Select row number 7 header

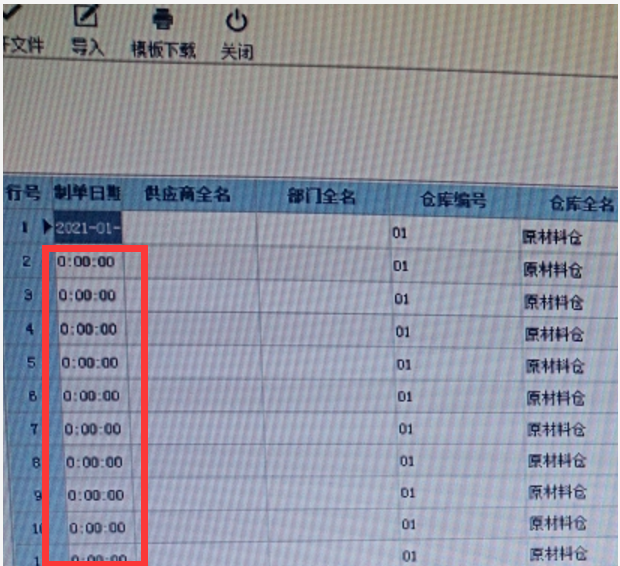click(x=34, y=429)
